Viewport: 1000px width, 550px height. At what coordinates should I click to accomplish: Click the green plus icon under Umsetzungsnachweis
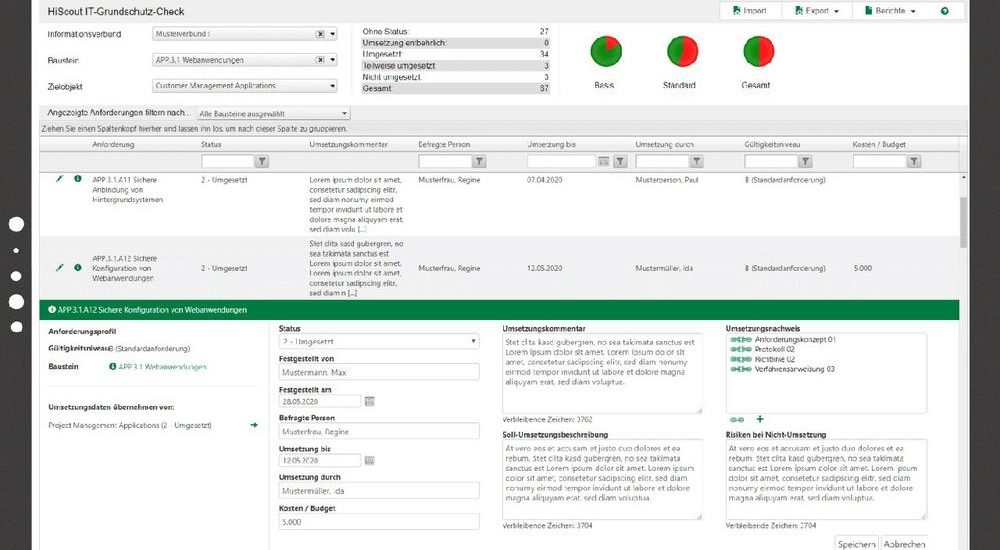click(x=760, y=419)
